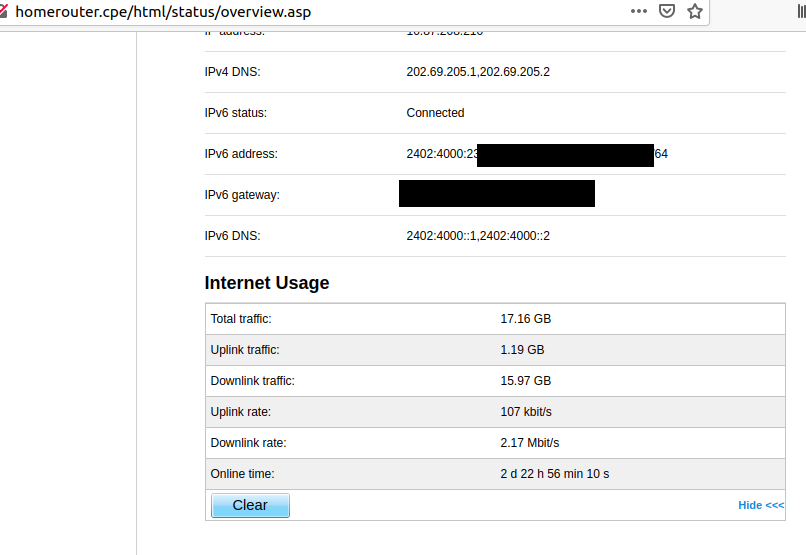
Task: Click the insecure connection icon beside URL
Action: click(3, 11)
